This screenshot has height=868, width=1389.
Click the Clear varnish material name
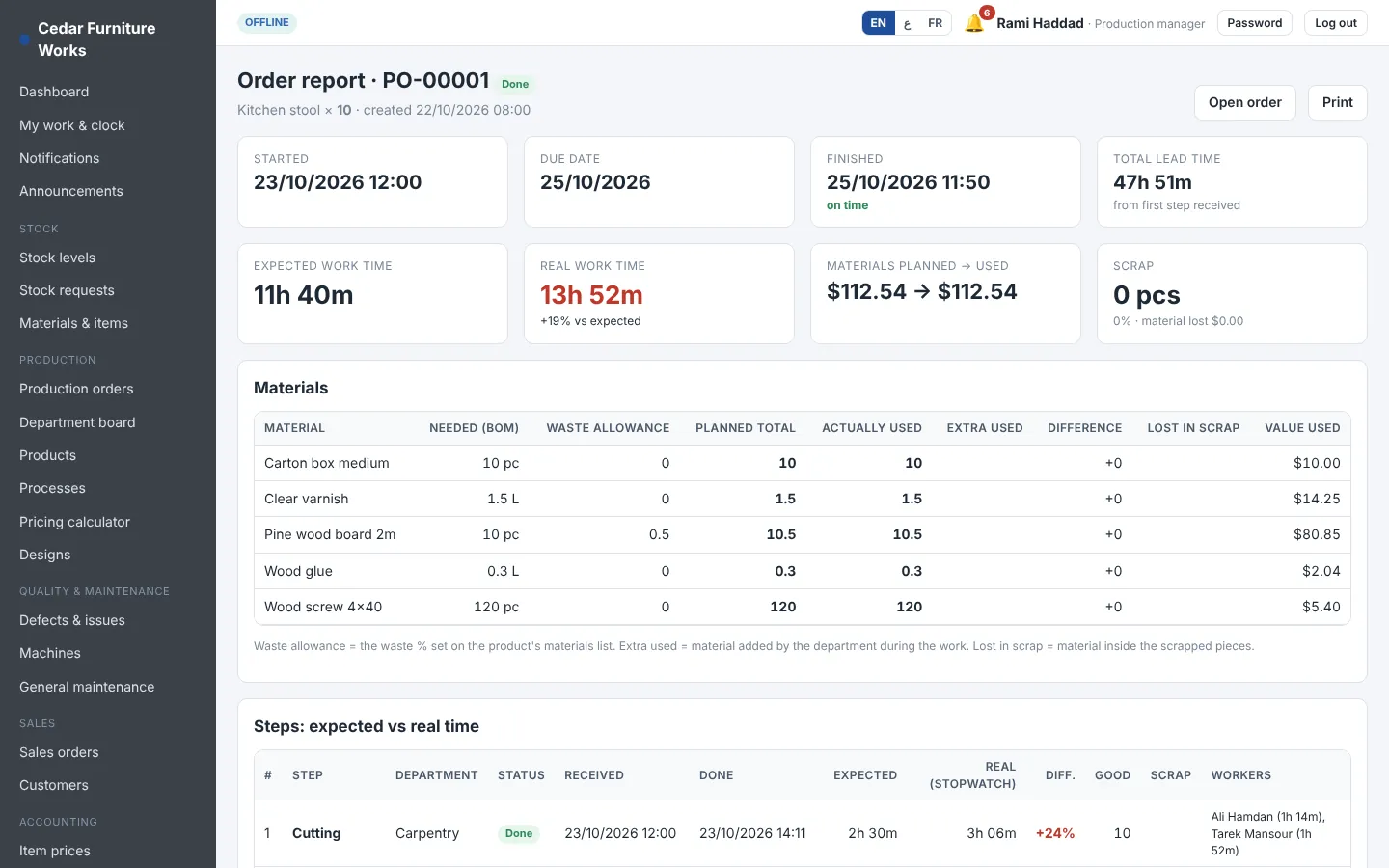(307, 499)
